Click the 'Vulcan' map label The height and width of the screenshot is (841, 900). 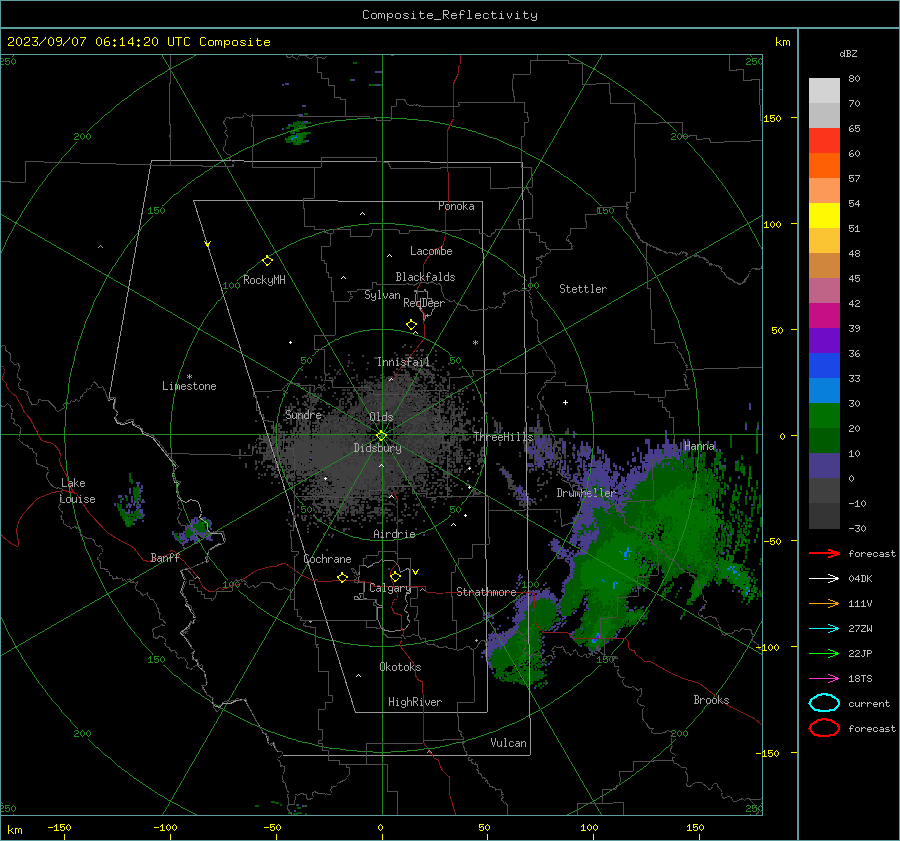coord(508,743)
